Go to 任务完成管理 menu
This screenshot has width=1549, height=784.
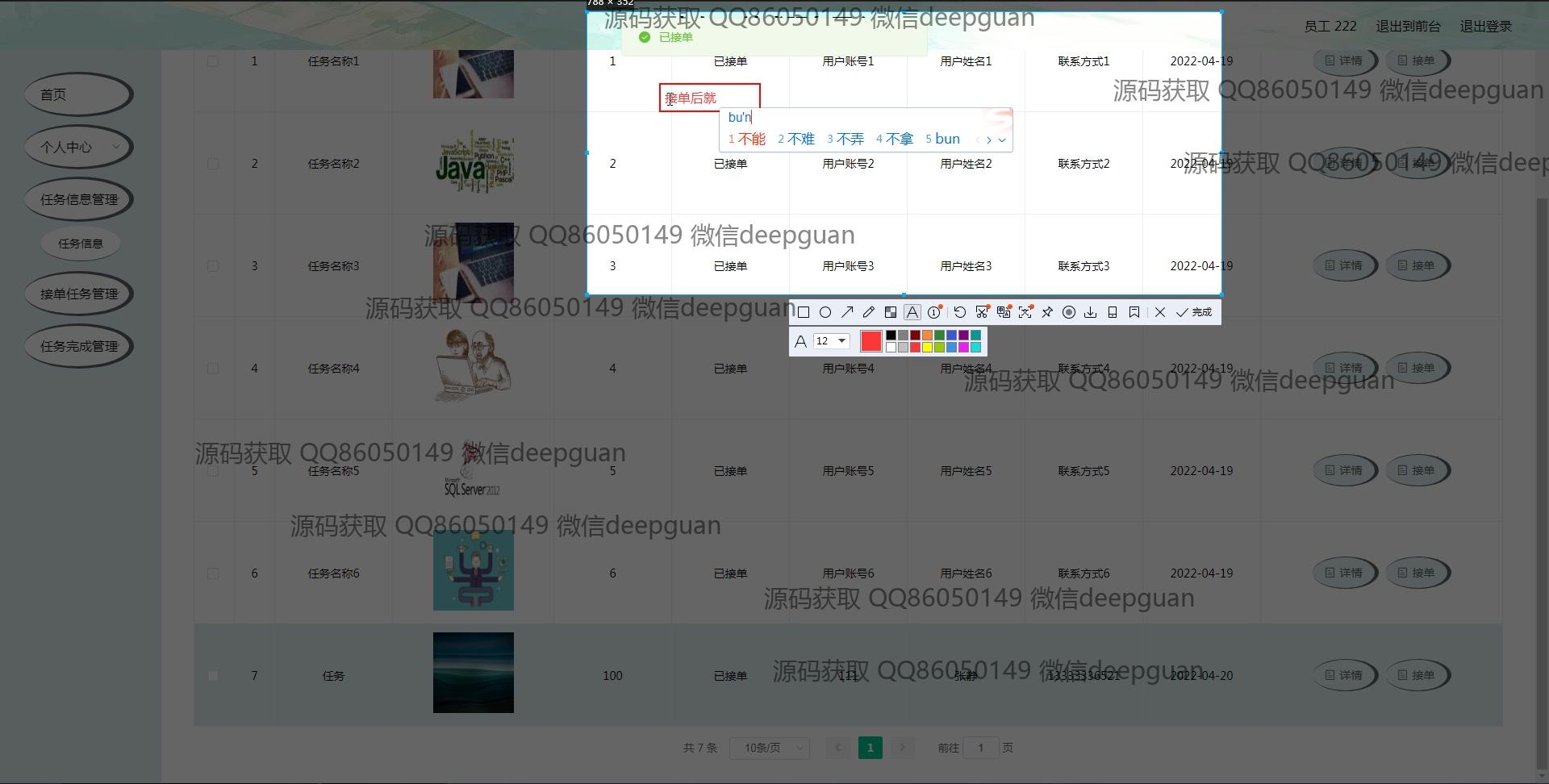click(78, 346)
